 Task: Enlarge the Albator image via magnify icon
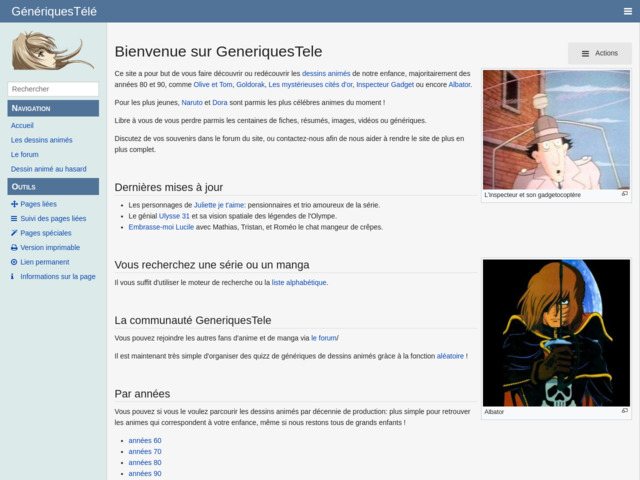click(625, 411)
